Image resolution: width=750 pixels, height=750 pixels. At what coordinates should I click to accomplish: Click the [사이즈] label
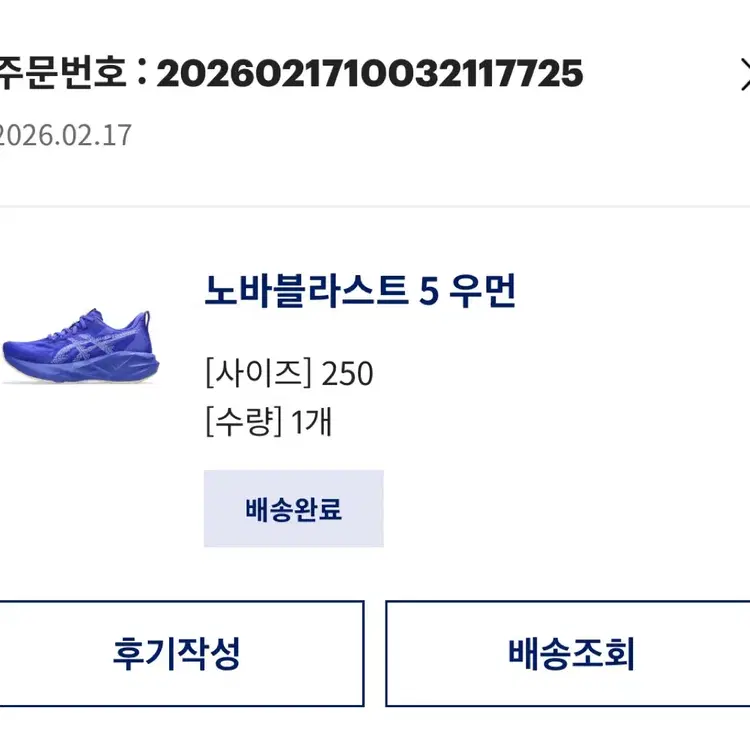(x=257, y=373)
